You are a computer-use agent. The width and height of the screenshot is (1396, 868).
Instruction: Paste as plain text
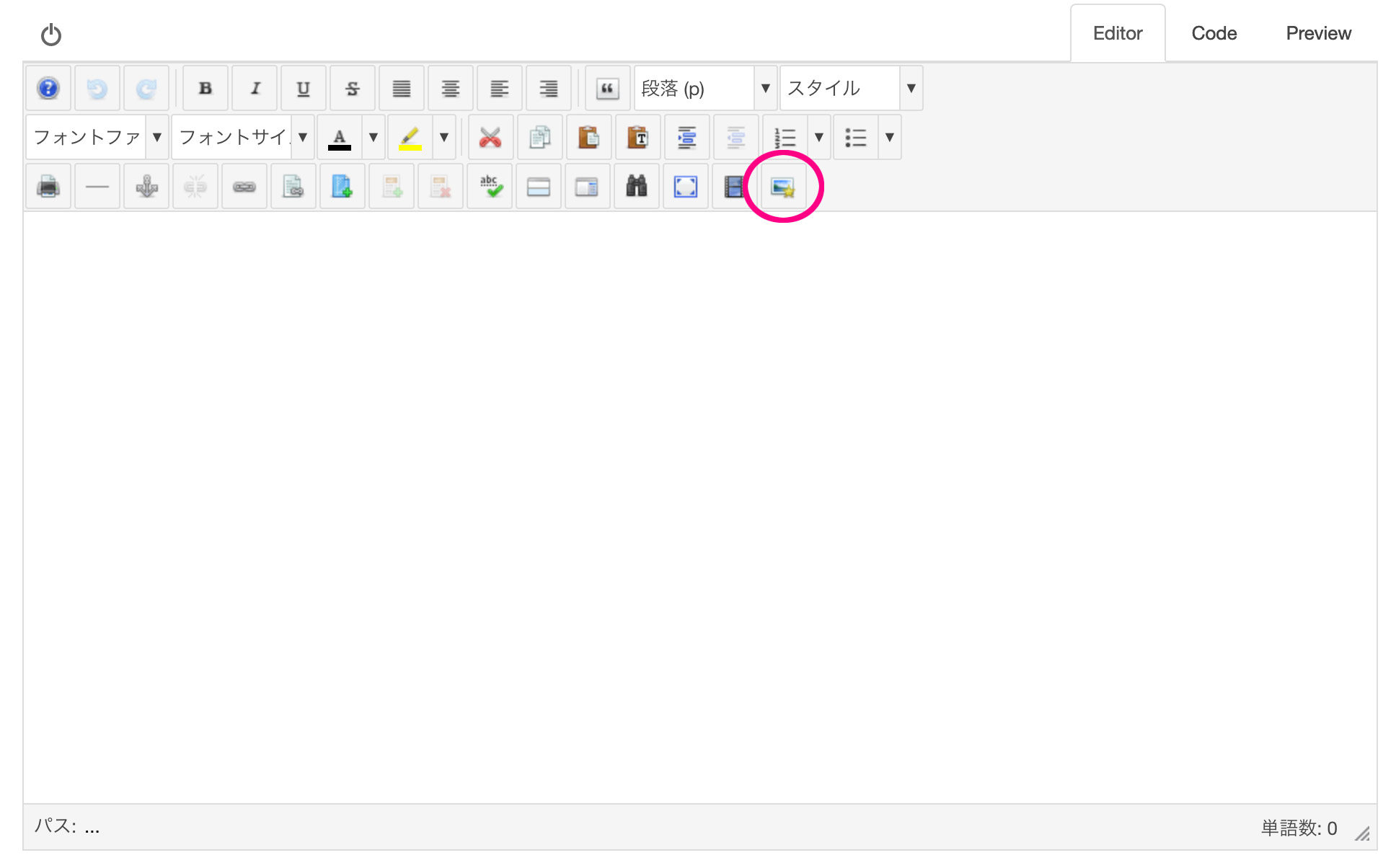637,138
